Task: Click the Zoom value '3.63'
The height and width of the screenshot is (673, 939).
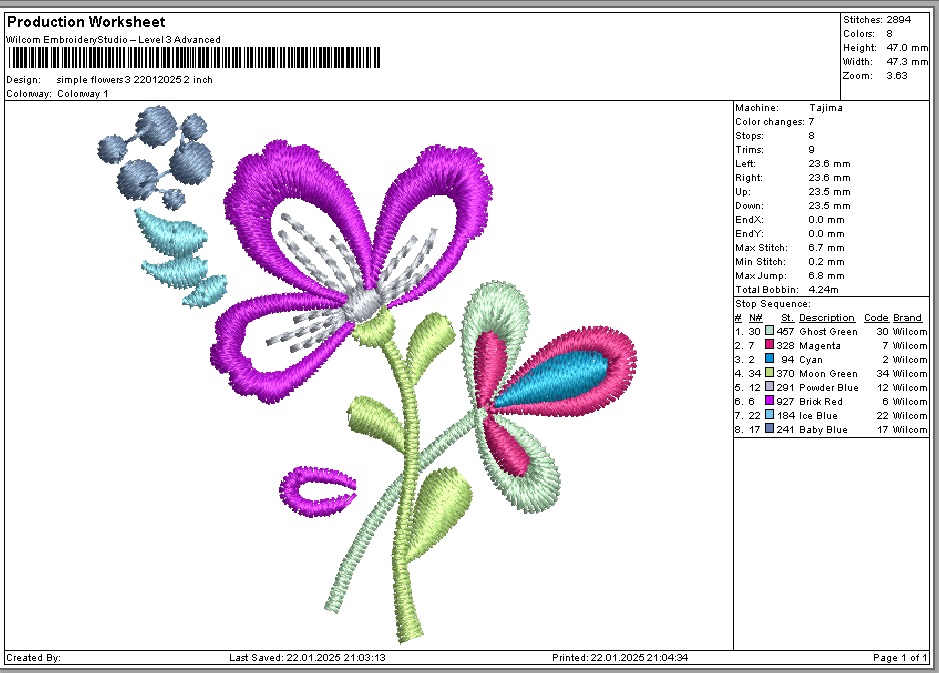Action: pos(897,75)
